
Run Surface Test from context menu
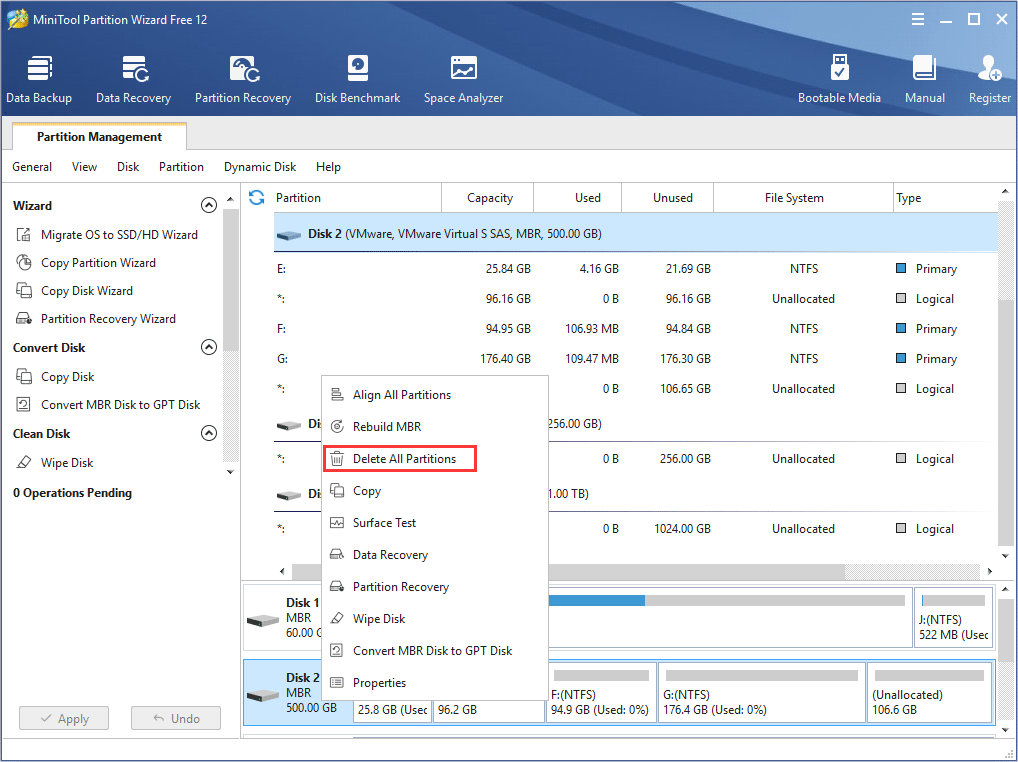click(435, 522)
